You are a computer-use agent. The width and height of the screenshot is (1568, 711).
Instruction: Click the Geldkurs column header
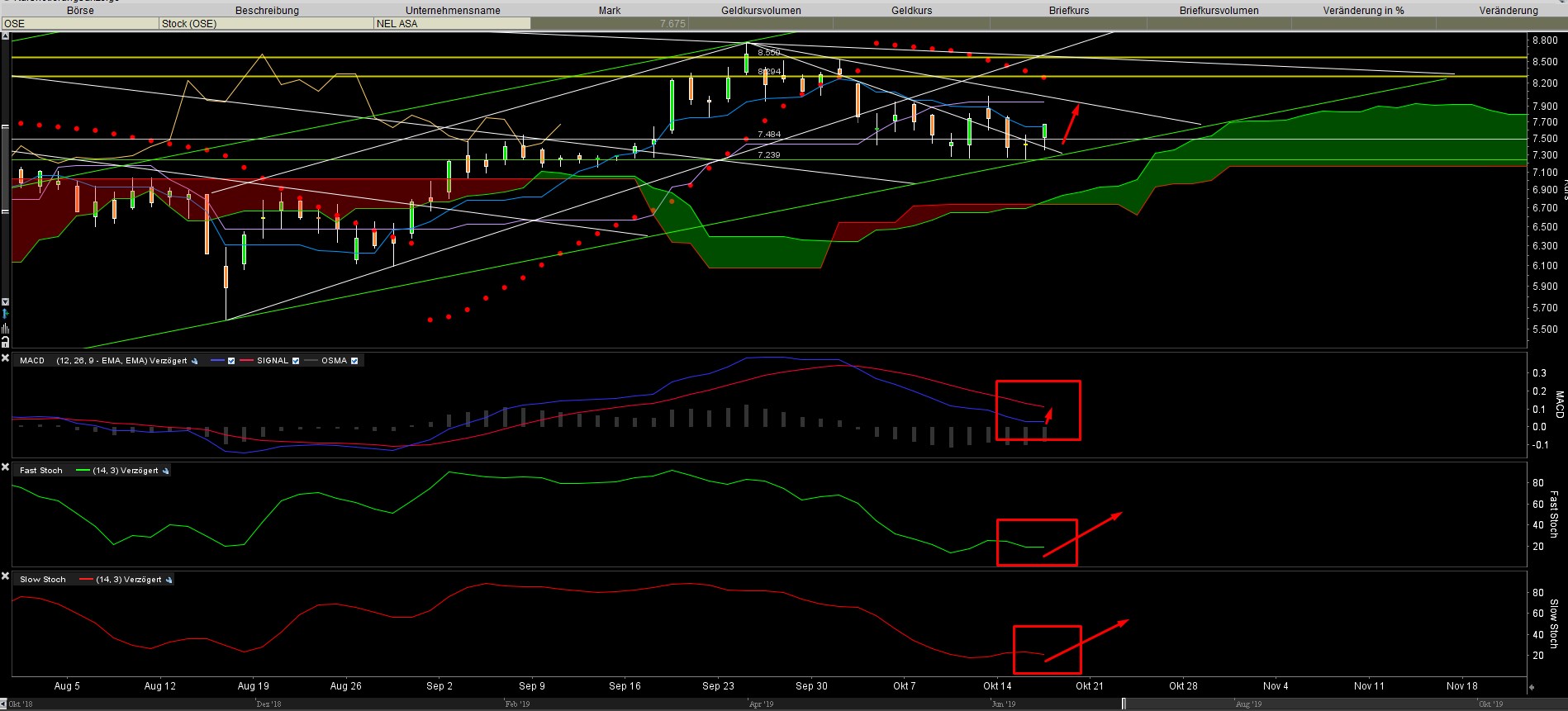pos(912,11)
